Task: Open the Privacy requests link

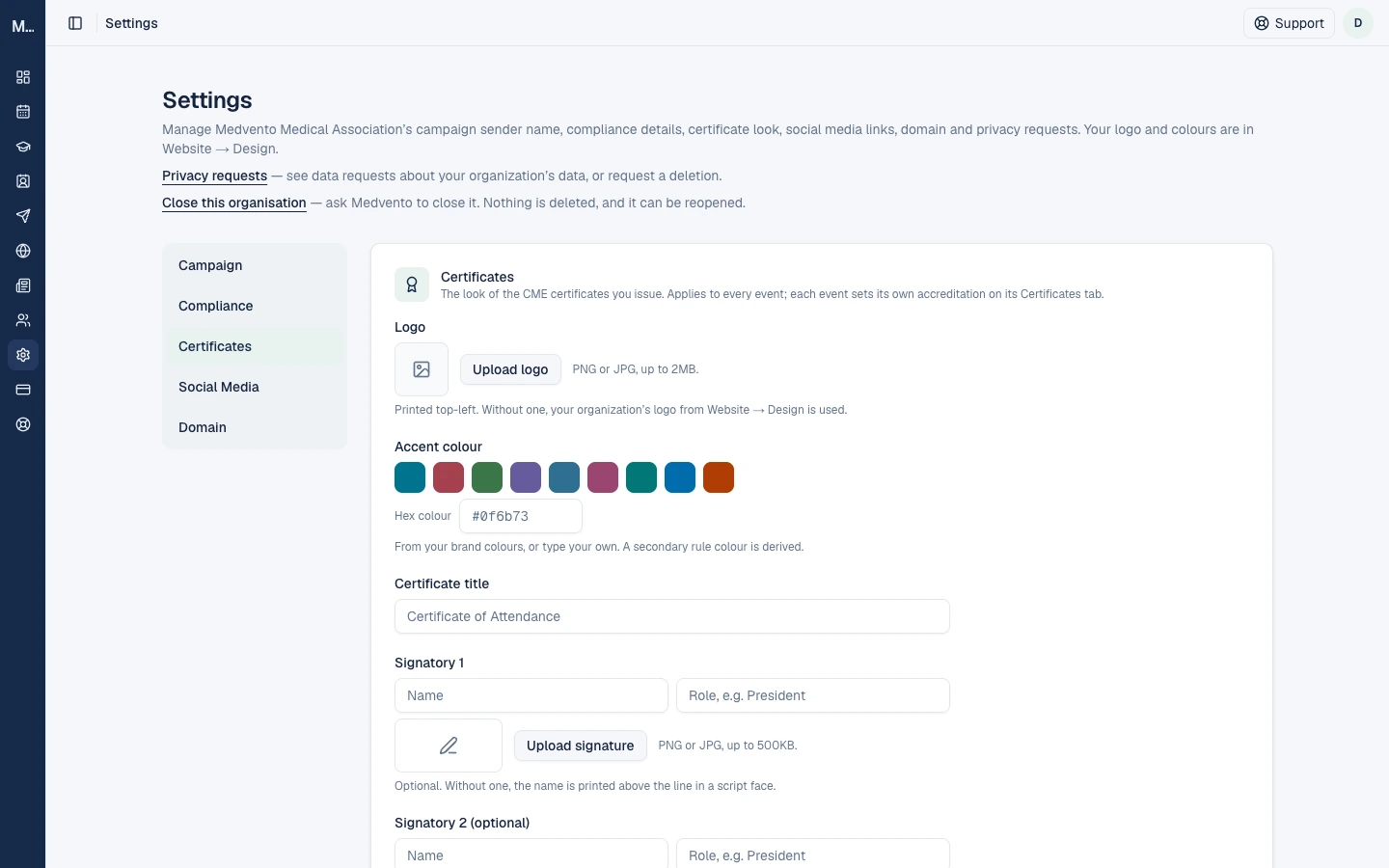Action: tap(214, 176)
